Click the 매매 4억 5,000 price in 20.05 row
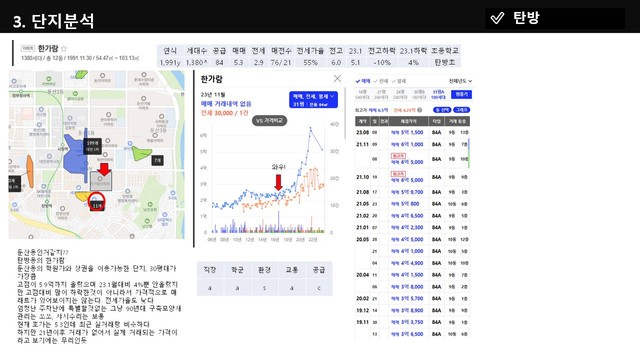Screen dimensions: 640x360 407,239
